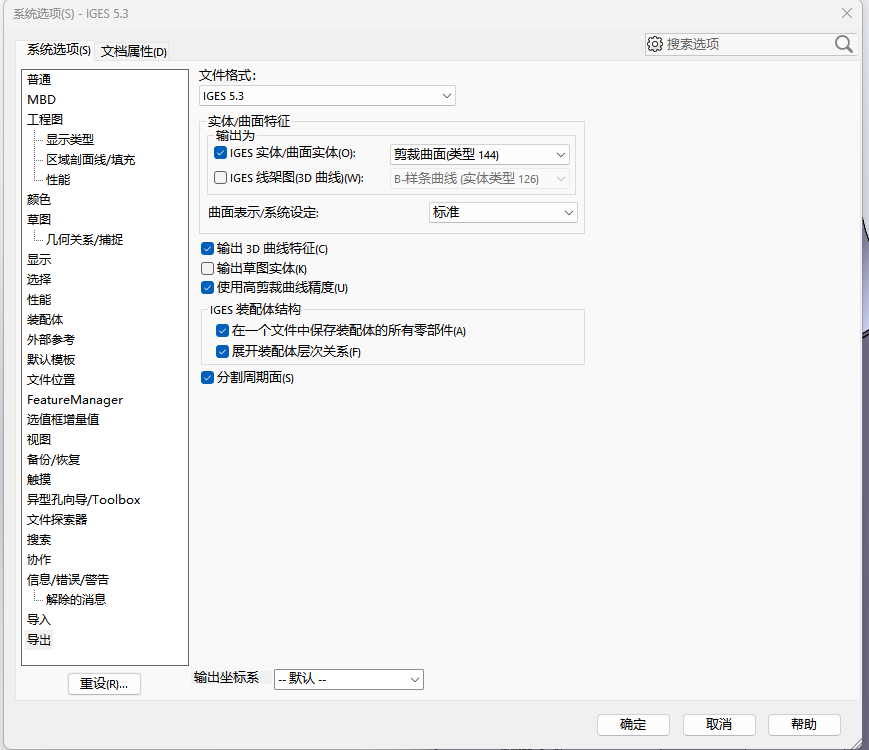Select 颜色 in the options tree

coord(39,200)
